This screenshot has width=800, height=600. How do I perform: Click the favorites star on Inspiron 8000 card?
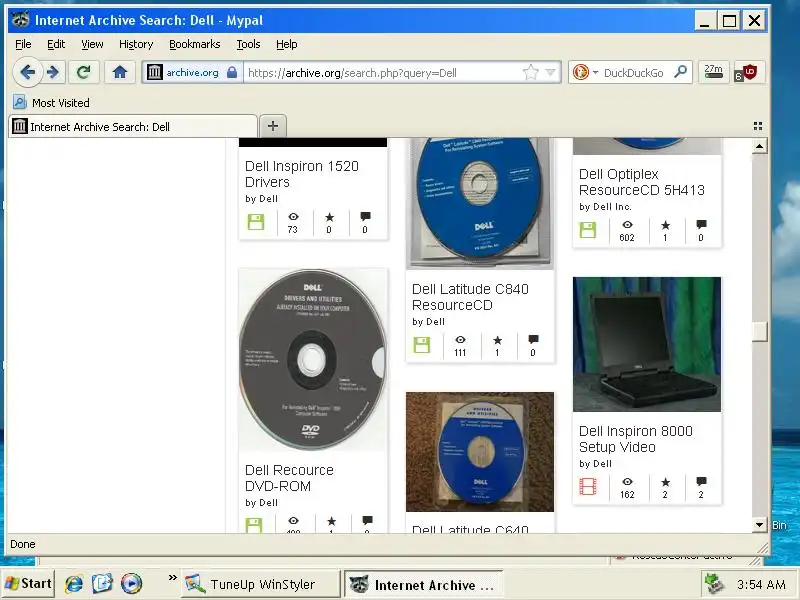coord(665,482)
